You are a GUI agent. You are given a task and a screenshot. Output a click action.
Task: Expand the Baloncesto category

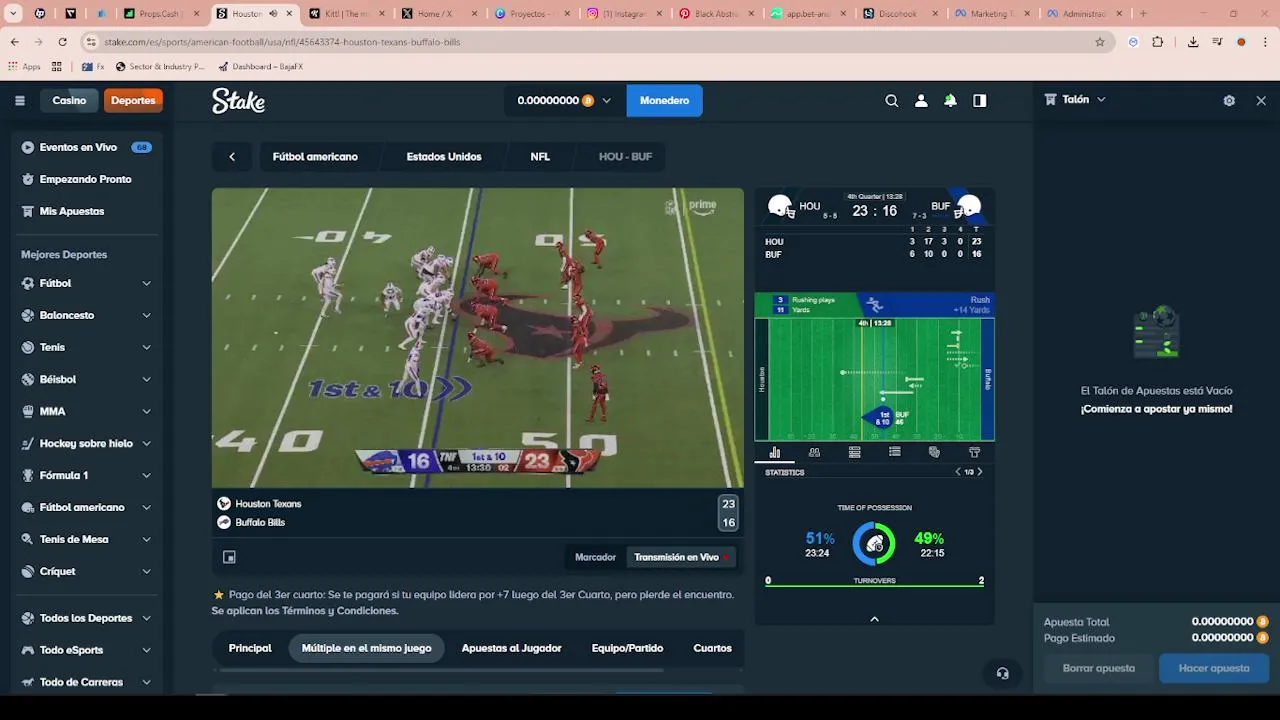click(86, 315)
